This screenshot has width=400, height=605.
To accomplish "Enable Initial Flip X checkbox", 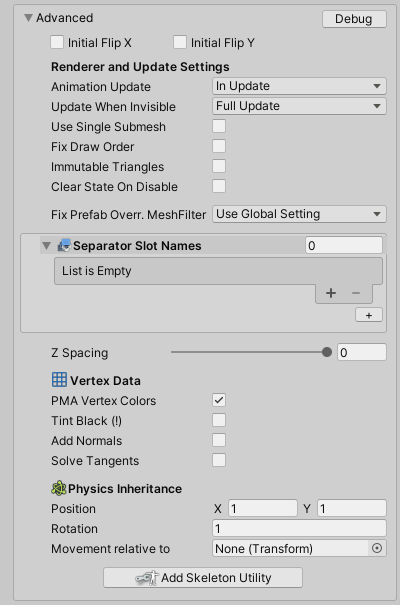I will tap(57, 42).
